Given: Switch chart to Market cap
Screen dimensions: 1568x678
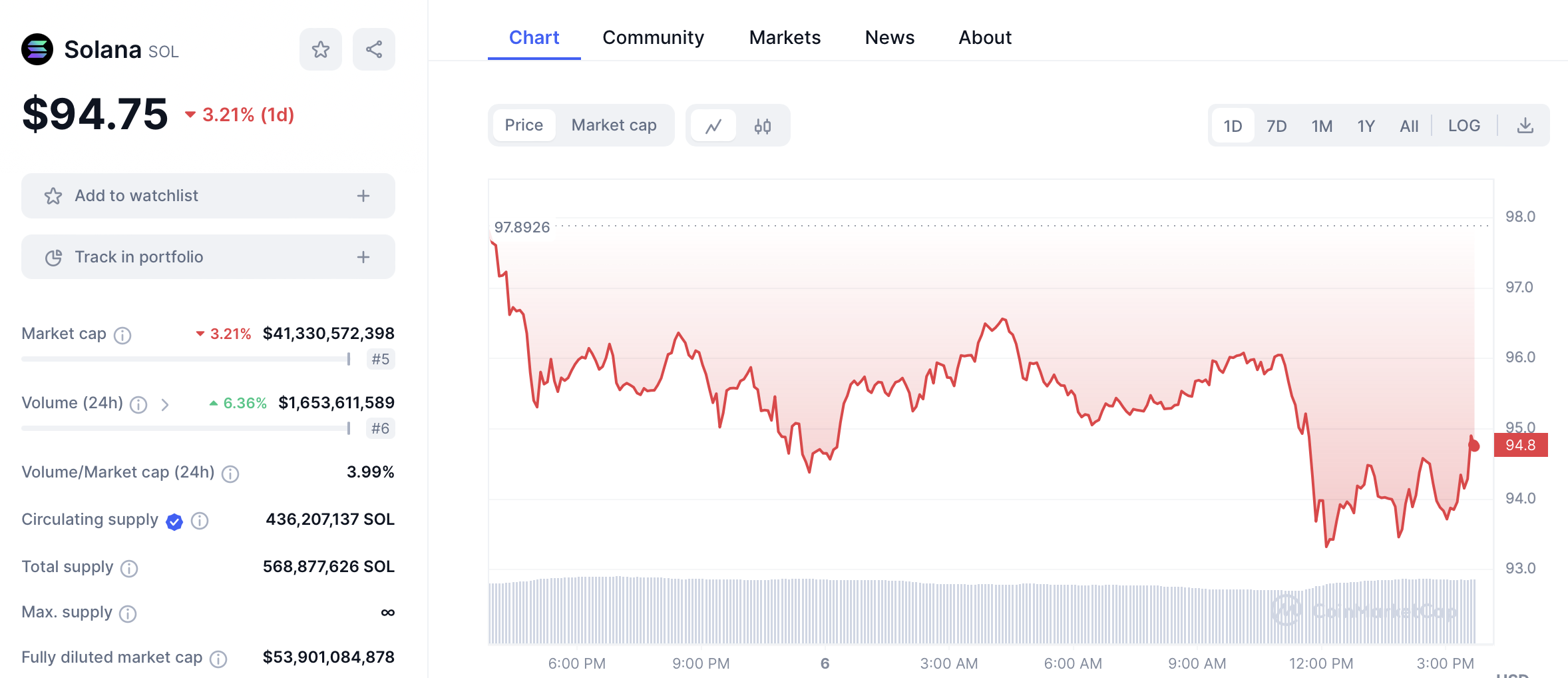Looking at the screenshot, I should (614, 125).
